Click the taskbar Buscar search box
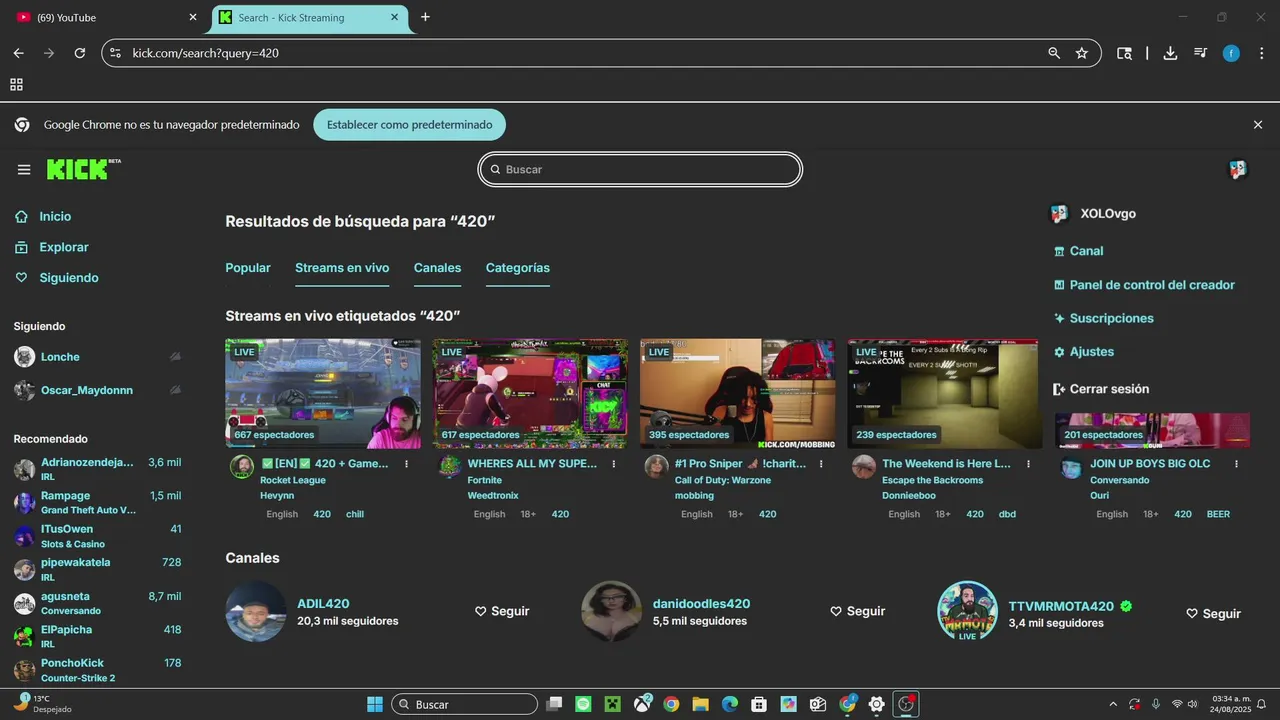The width and height of the screenshot is (1280, 720). [465, 704]
